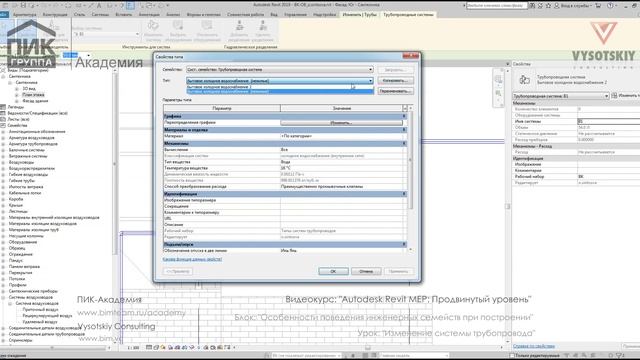Click OK in Type Properties dialog
This screenshot has height=360, width=640.
333,271
